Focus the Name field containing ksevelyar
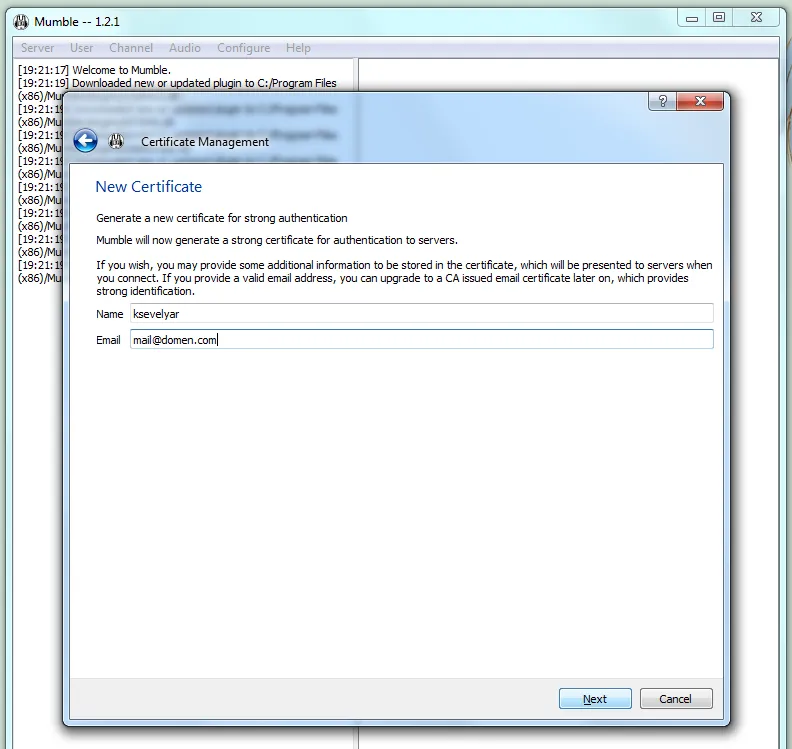 pyautogui.click(x=422, y=314)
